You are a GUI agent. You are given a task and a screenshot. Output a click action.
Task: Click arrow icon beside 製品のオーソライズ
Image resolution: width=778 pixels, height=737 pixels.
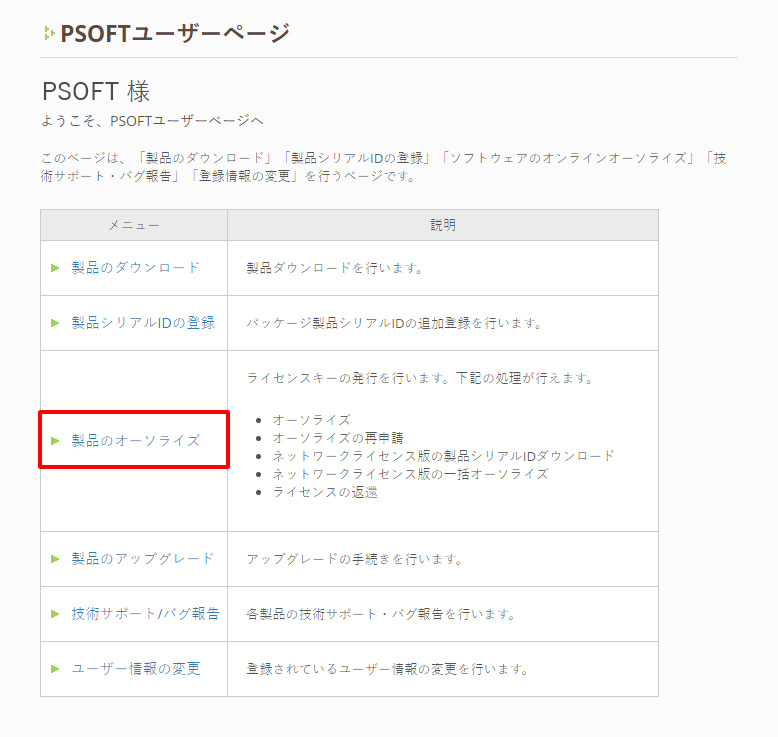(x=56, y=441)
